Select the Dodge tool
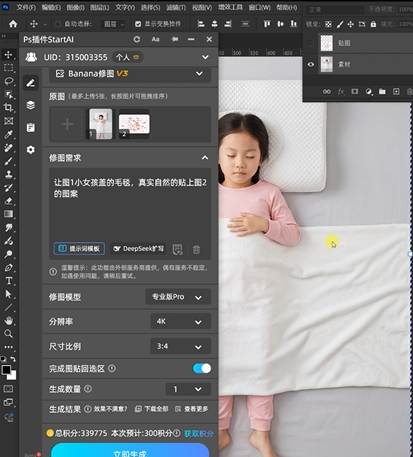The height and width of the screenshot is (457, 413). [x=8, y=254]
